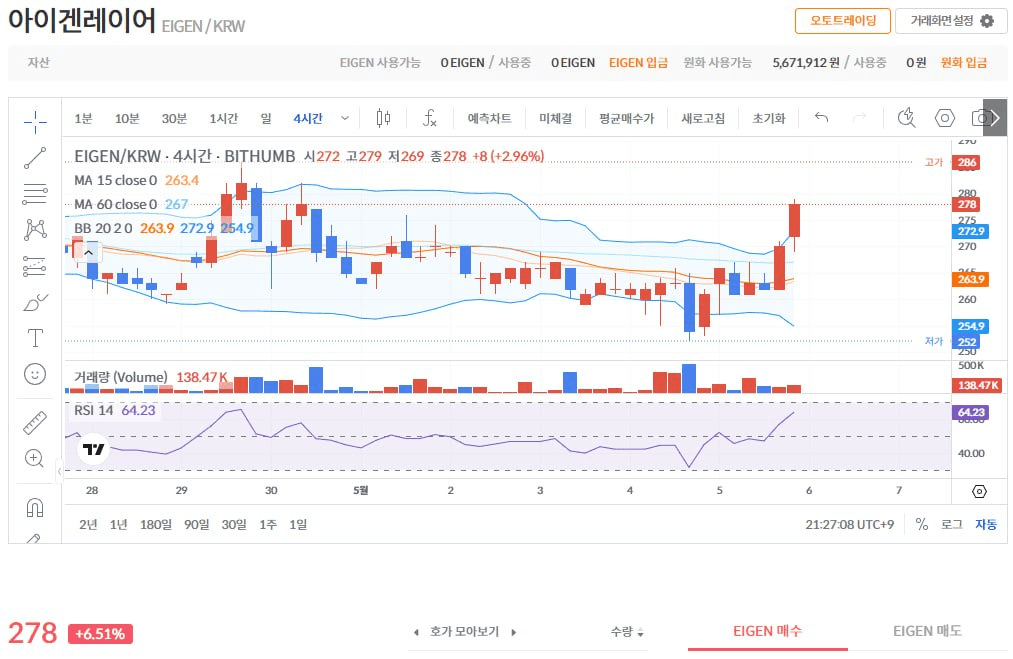The height and width of the screenshot is (659, 1013).
Task: Set chart range to 30일
Action: click(x=234, y=525)
